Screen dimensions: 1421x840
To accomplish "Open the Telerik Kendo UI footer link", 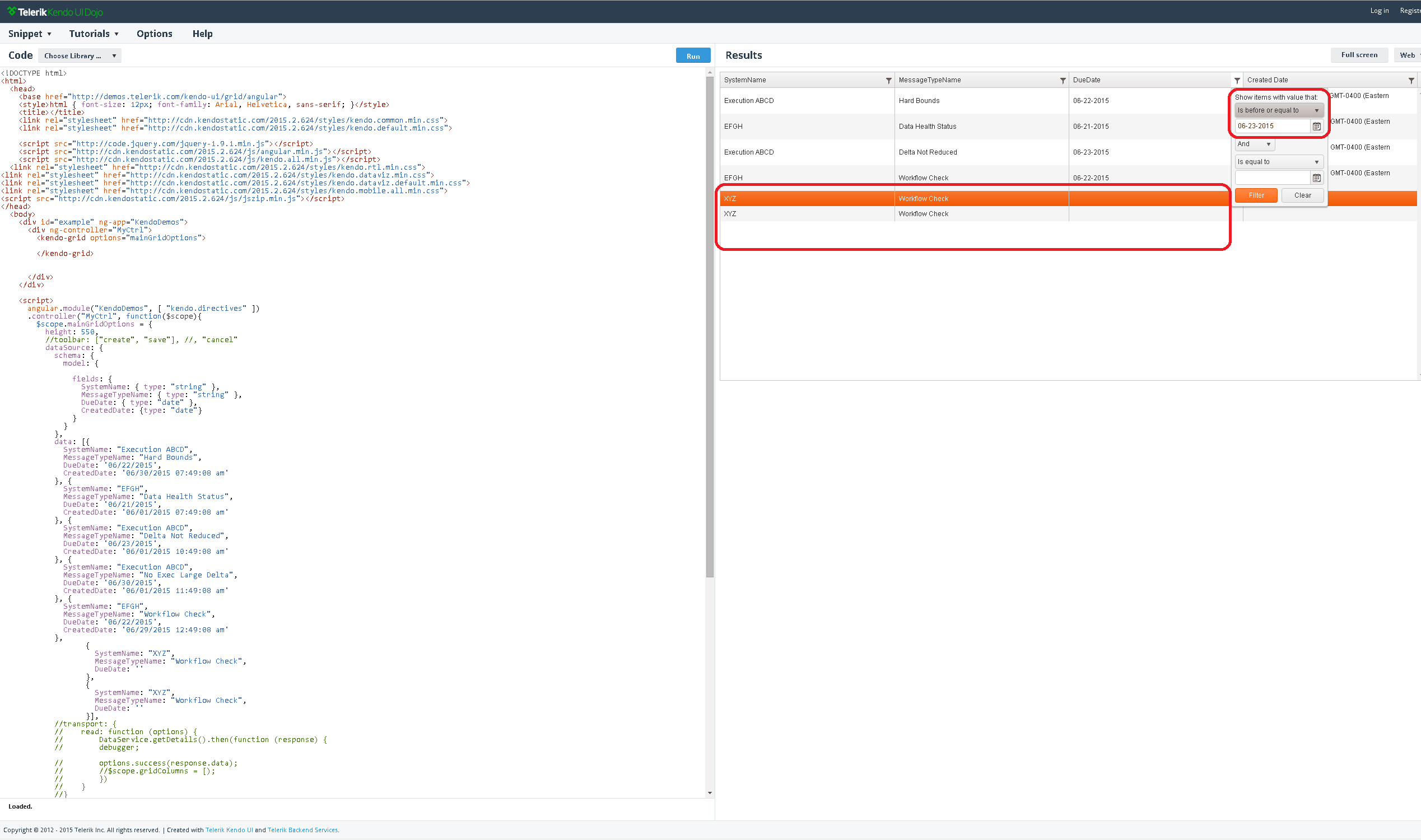I will coord(229,830).
